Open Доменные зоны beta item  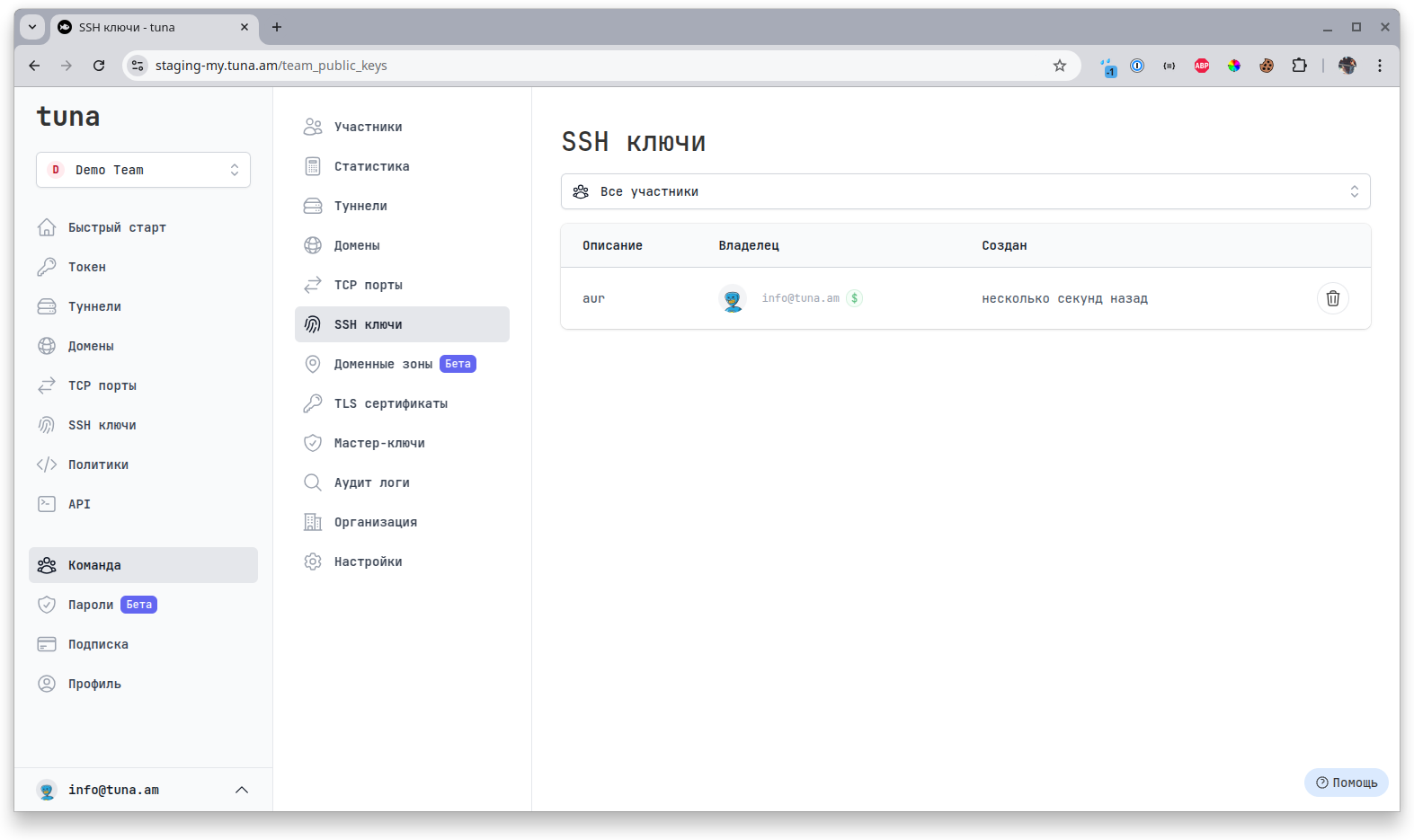click(x=402, y=364)
